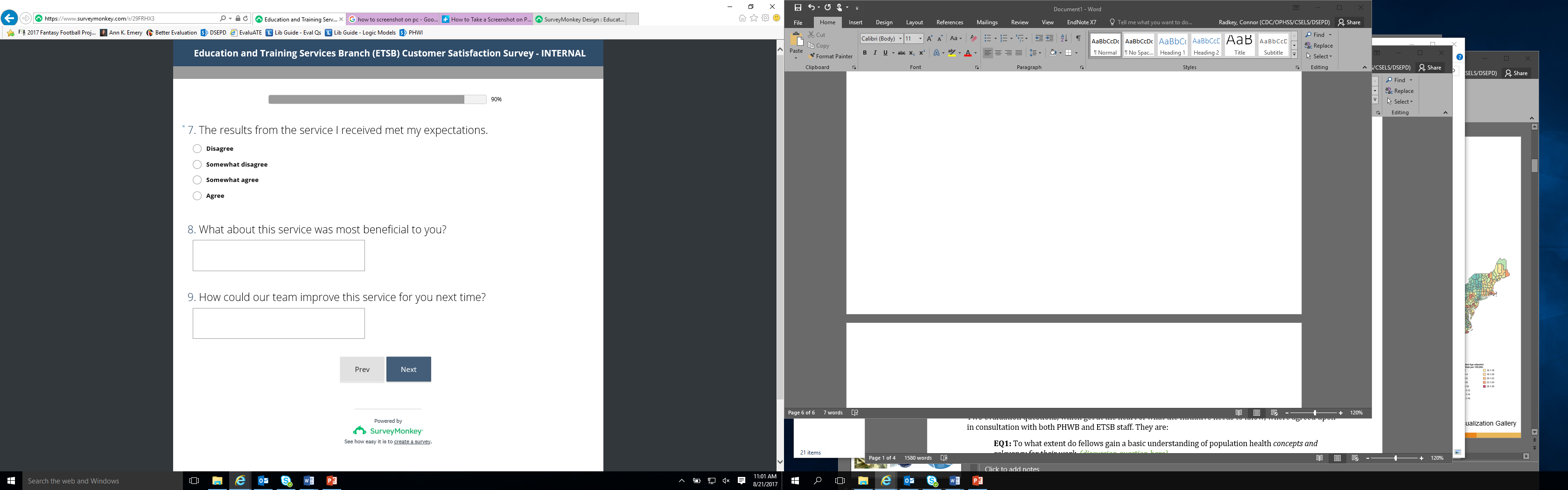Select Somewhat disagree for question 7
The height and width of the screenshot is (490, 1568).
click(197, 164)
